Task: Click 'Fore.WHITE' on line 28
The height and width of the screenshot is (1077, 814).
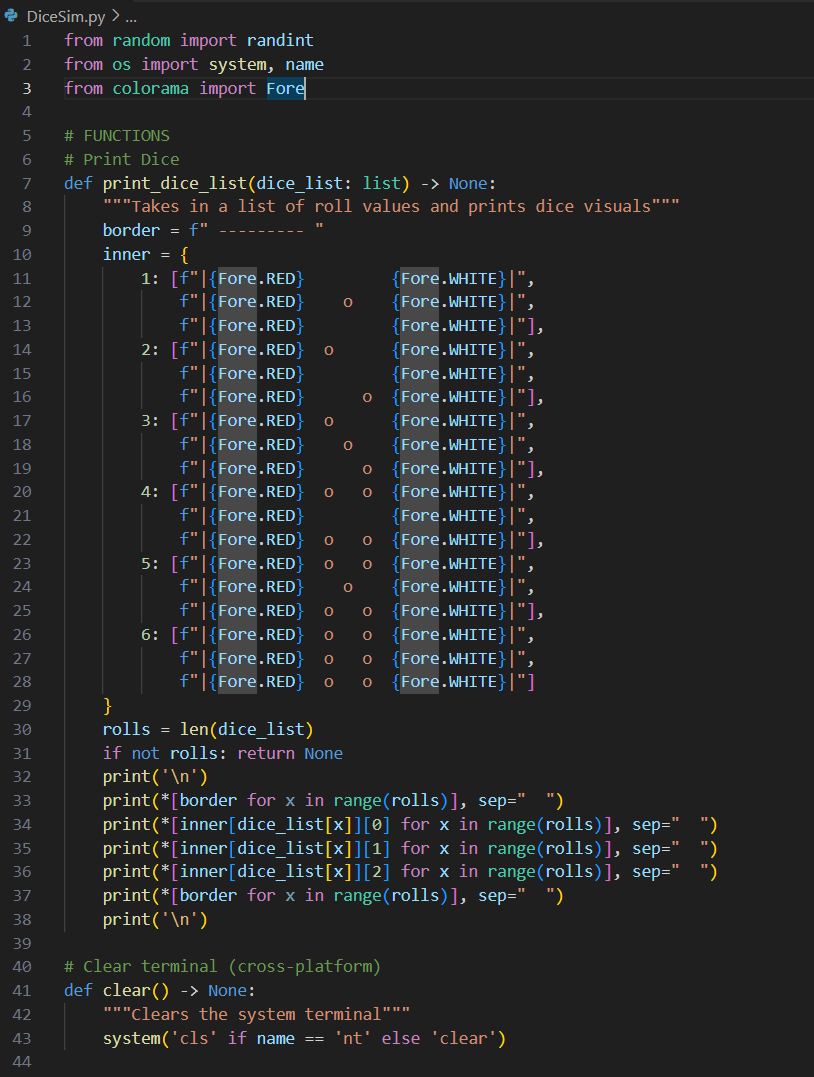Action: pyautogui.click(x=449, y=682)
